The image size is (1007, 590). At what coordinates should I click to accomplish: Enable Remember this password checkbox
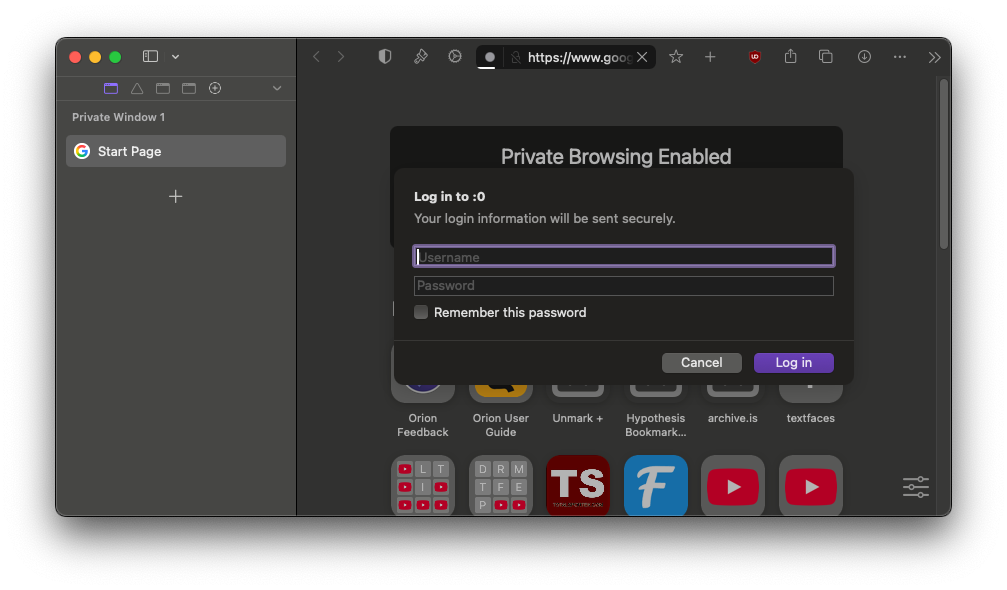pyautogui.click(x=421, y=312)
